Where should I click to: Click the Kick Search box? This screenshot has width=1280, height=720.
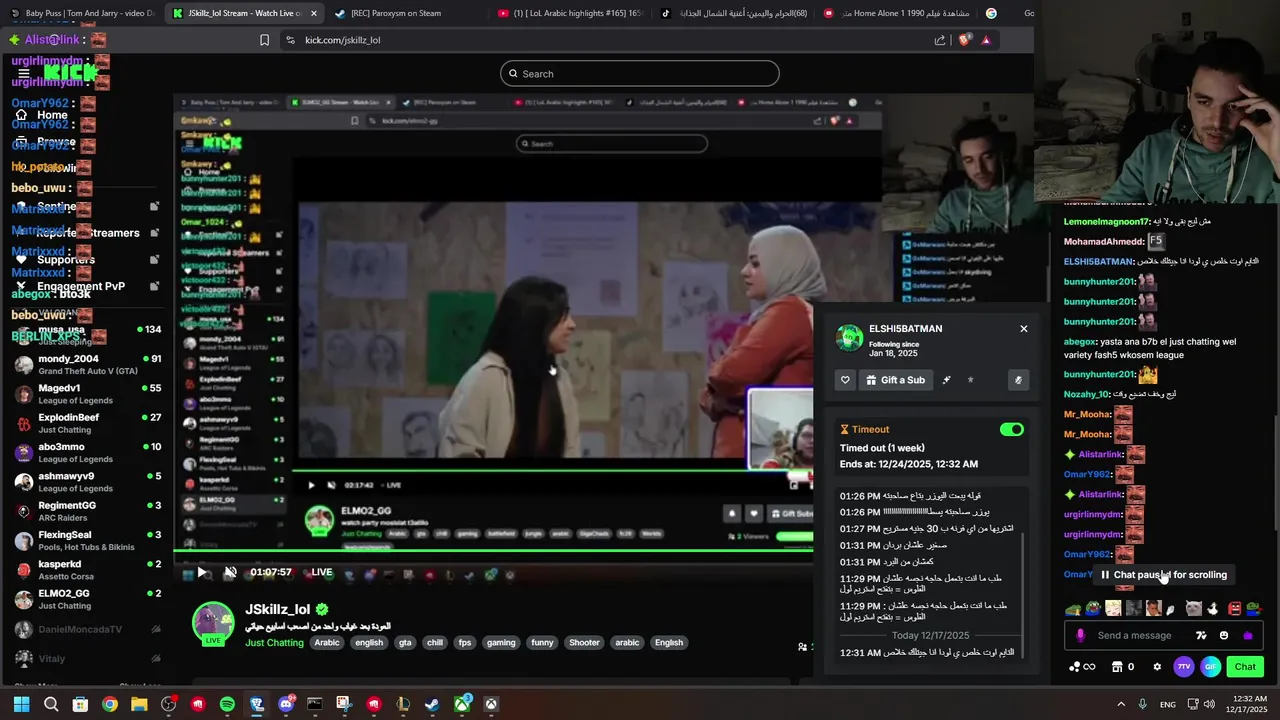(x=640, y=73)
